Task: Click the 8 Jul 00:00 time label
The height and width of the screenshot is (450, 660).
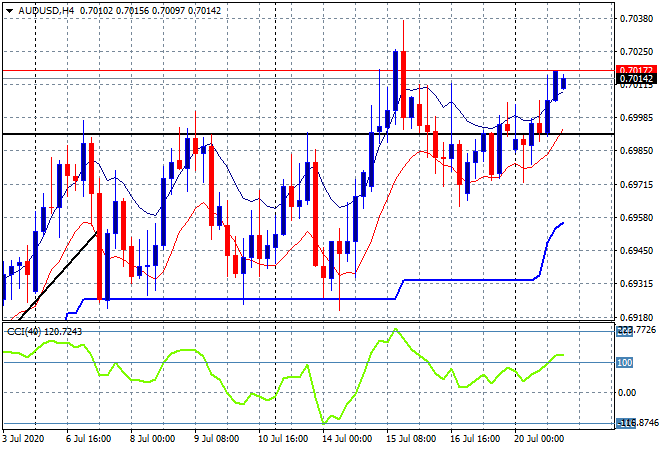Action: click(152, 439)
